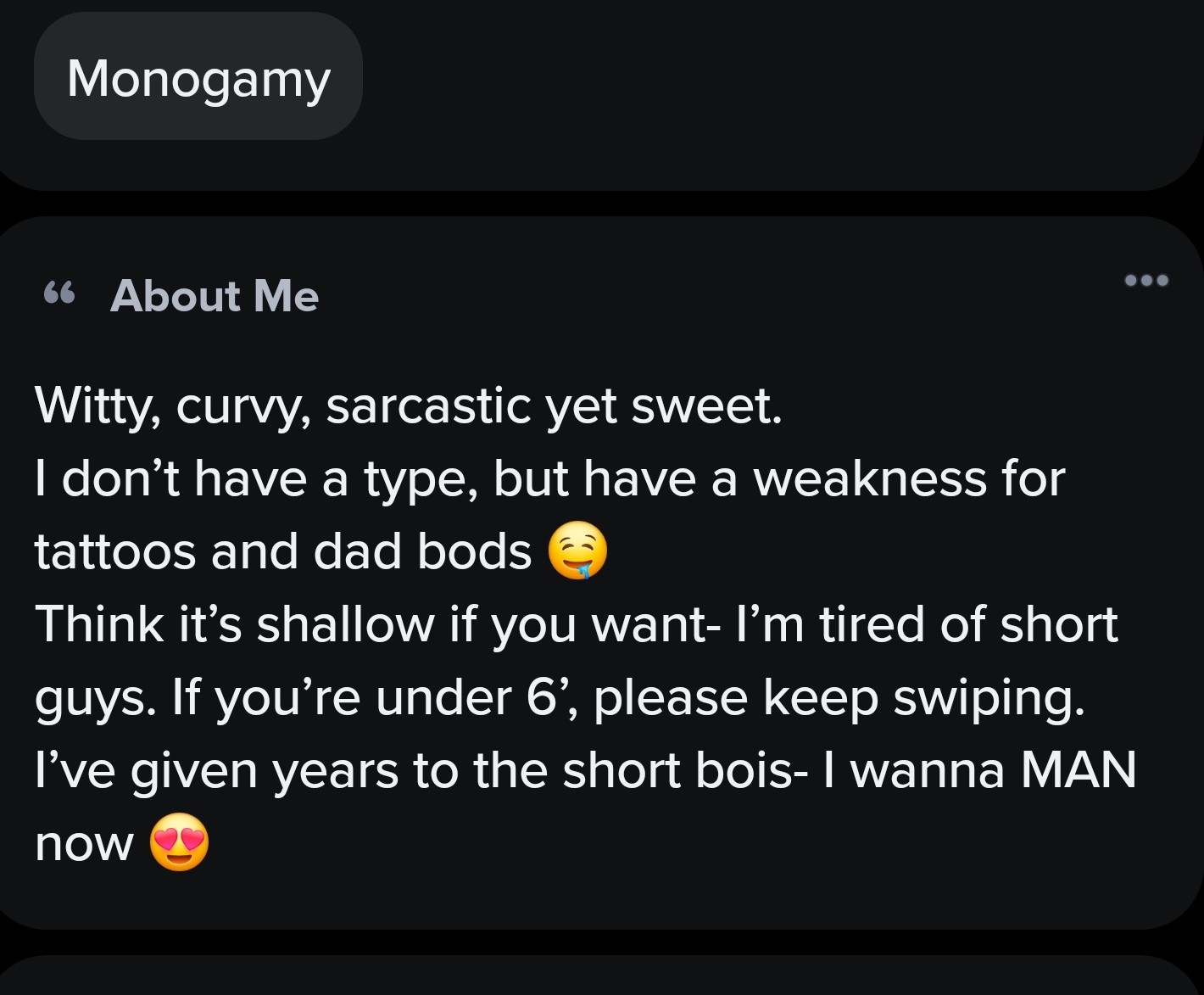Image resolution: width=1204 pixels, height=995 pixels.
Task: Click the partially visible card below About Me
Action: click(x=602, y=977)
